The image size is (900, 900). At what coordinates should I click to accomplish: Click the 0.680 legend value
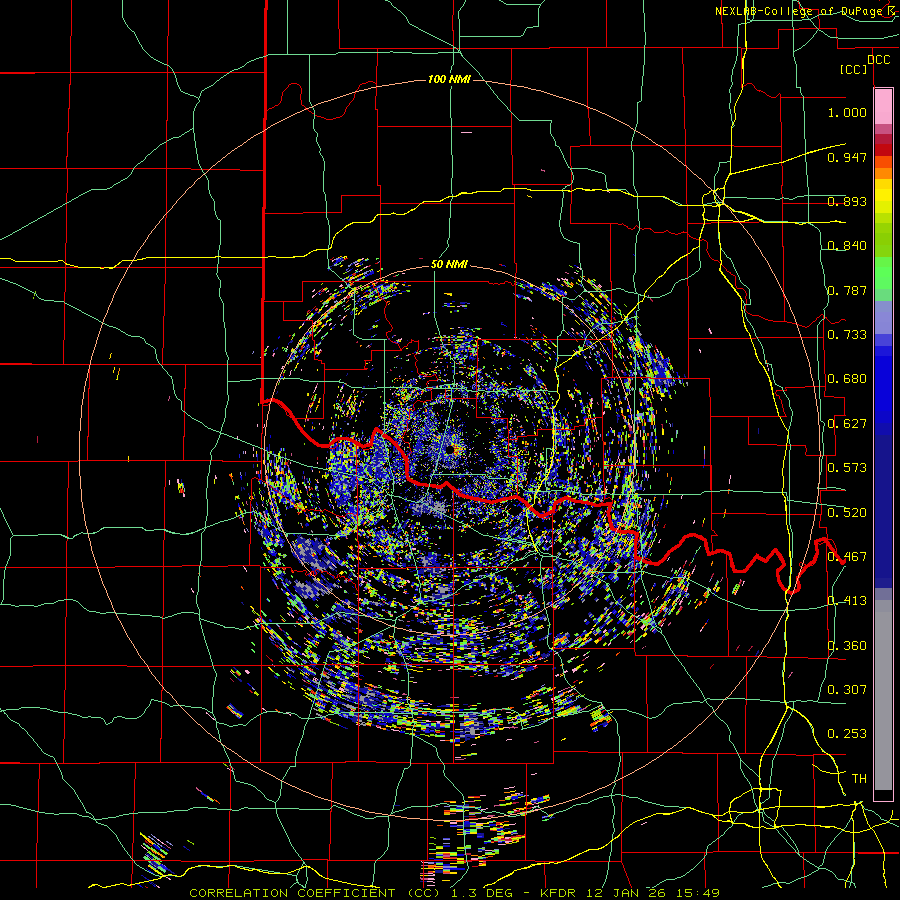[x=847, y=379]
